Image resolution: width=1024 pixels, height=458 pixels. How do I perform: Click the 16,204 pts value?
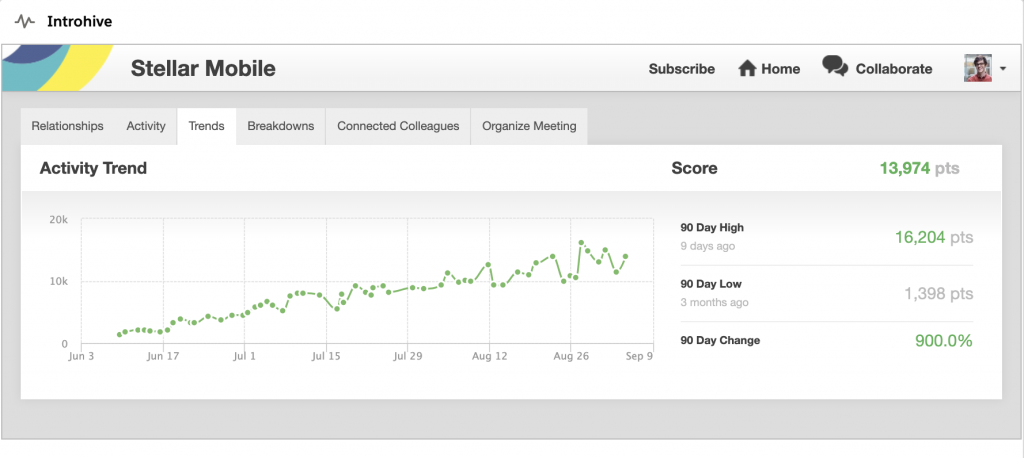pos(934,237)
